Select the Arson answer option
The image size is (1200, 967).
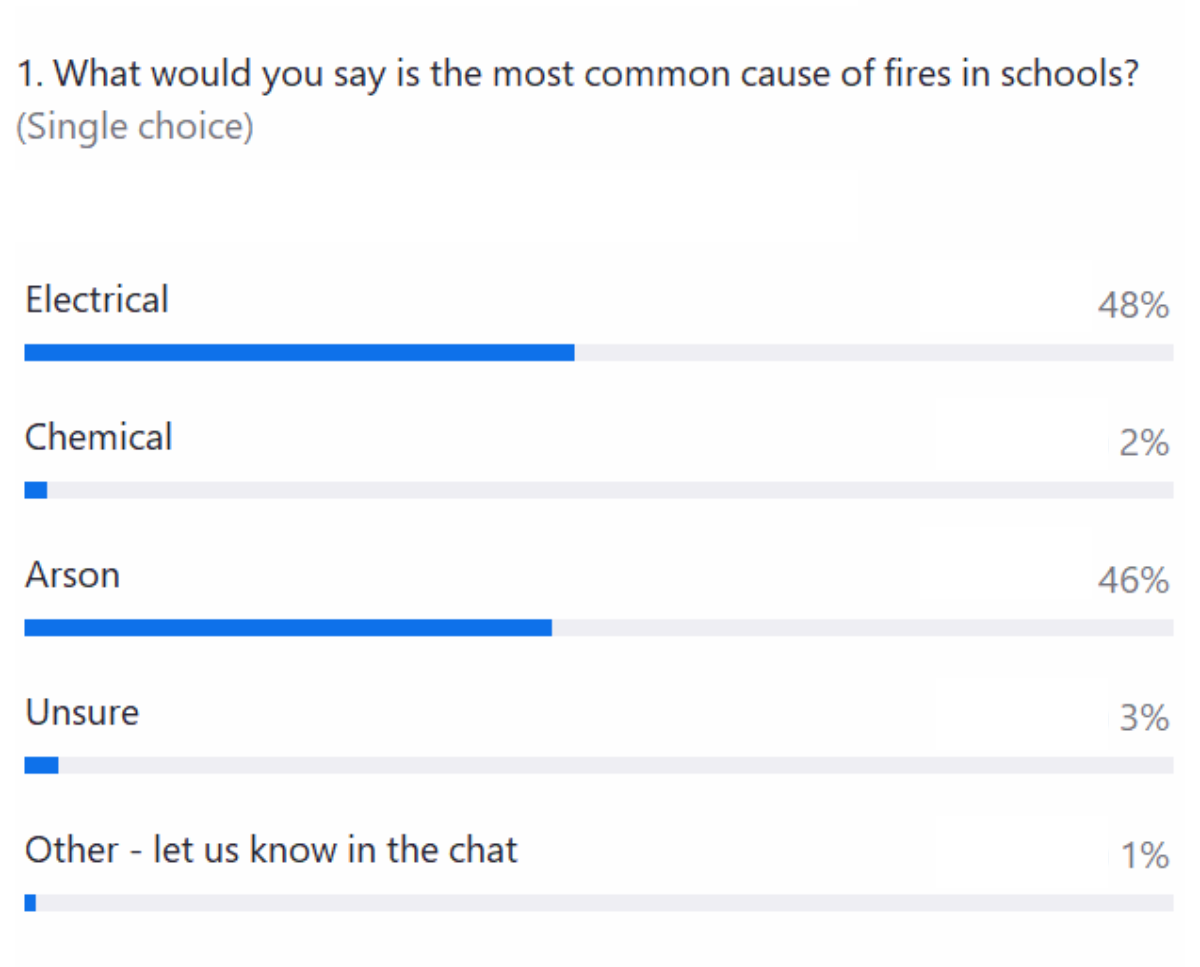pos(72,575)
